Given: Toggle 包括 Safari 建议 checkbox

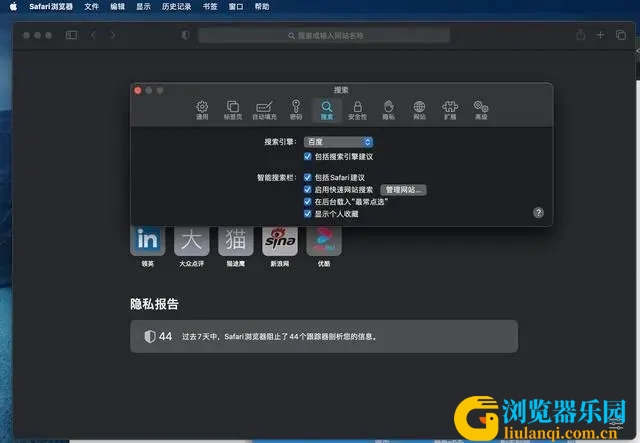Looking at the screenshot, I should tap(308, 177).
